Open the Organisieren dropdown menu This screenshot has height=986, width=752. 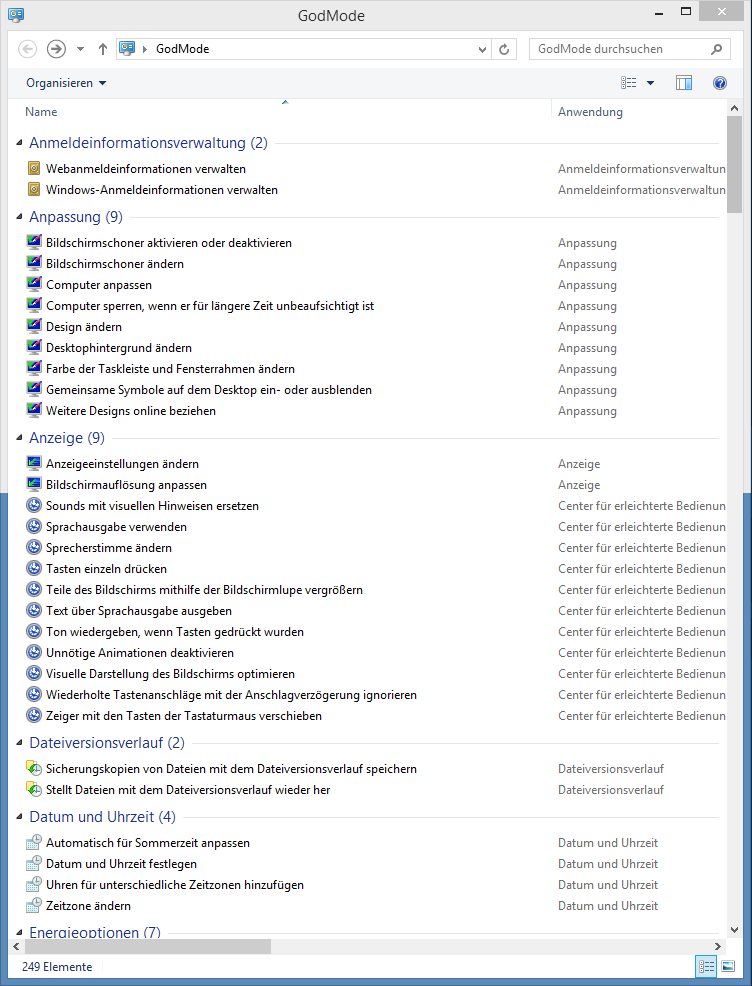[x=66, y=83]
